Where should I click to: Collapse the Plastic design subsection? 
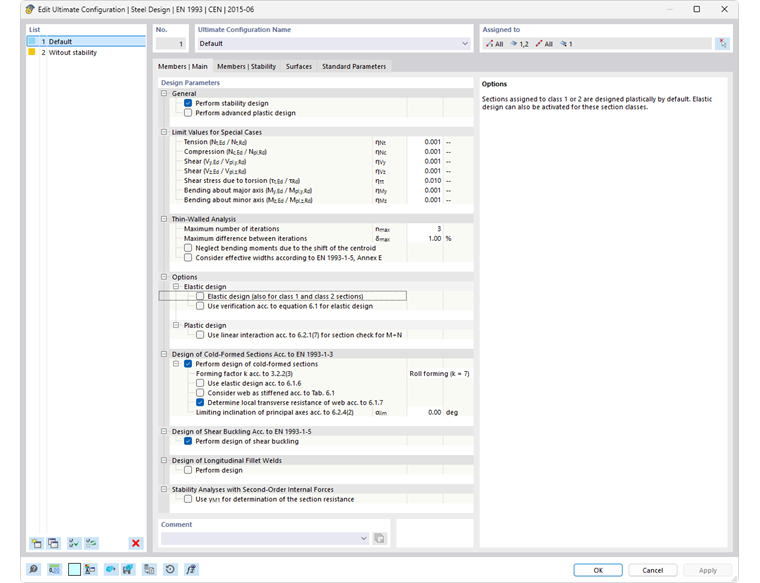point(176,325)
